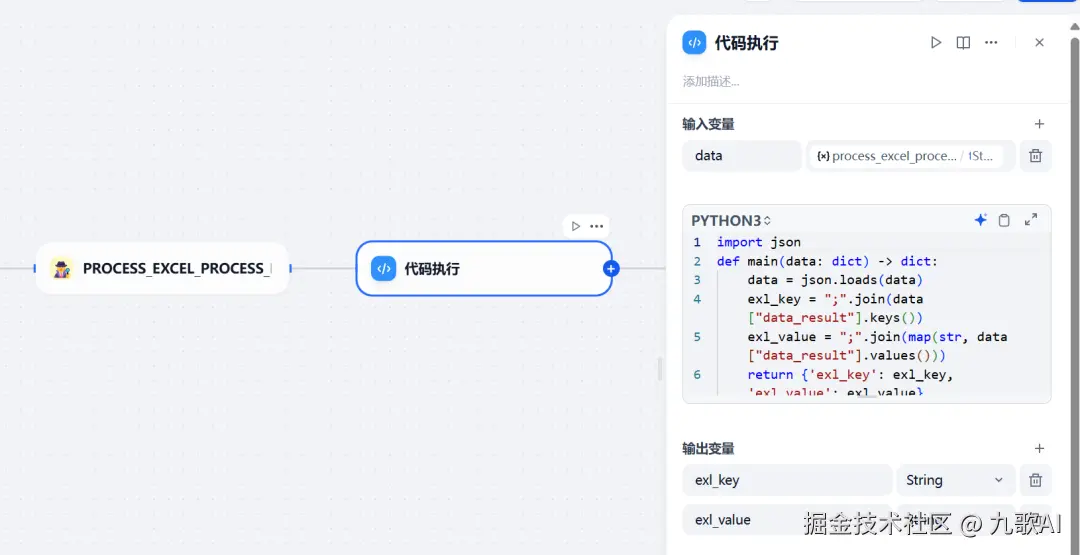Click the panel resize handle on left edge

coord(660,368)
